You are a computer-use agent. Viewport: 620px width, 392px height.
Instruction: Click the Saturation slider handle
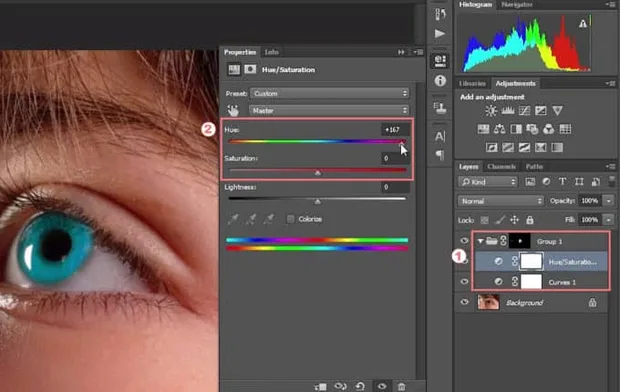pos(318,173)
